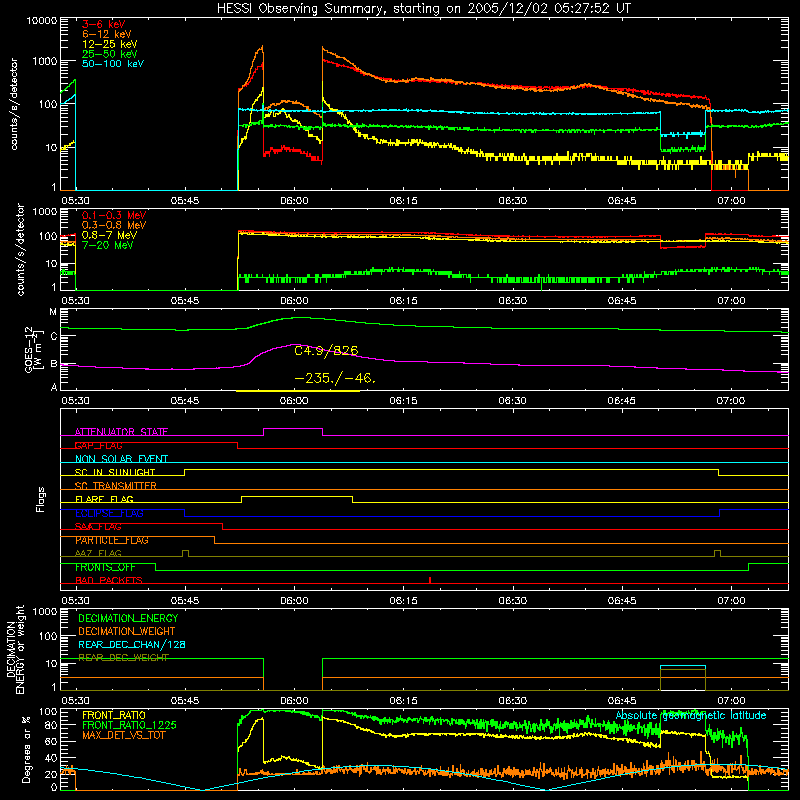Click the DECIMATION_WEIGHT legend label
Viewport: 800px width, 800px height.
coord(127,632)
